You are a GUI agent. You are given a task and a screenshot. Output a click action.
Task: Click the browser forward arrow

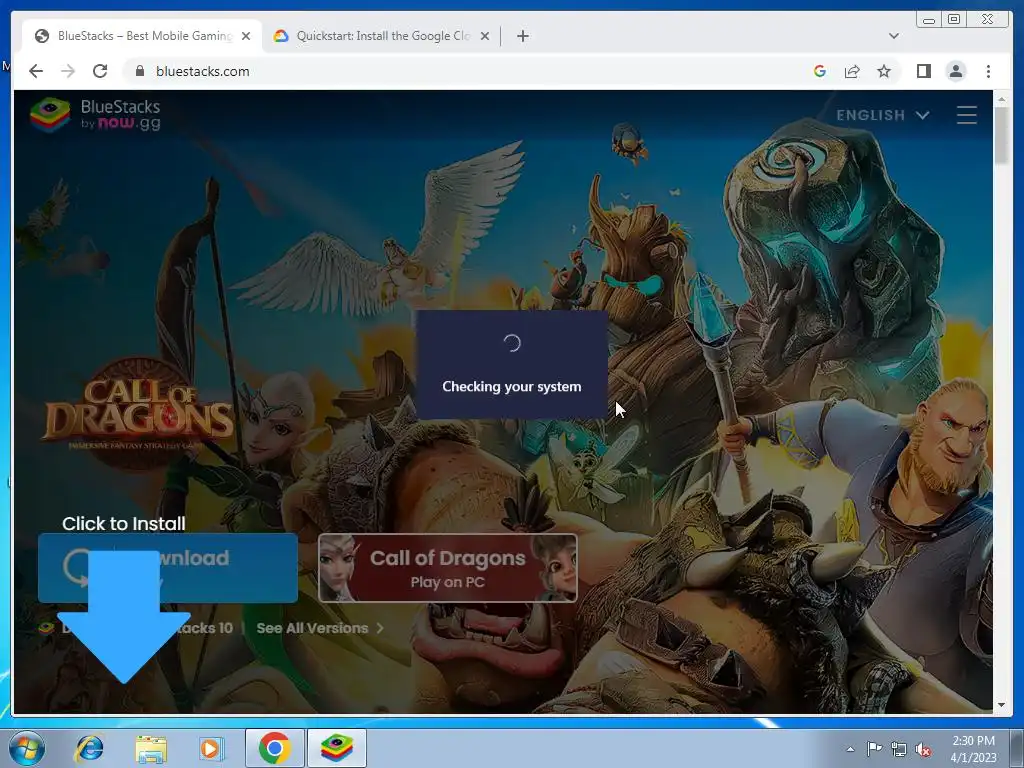(x=68, y=71)
